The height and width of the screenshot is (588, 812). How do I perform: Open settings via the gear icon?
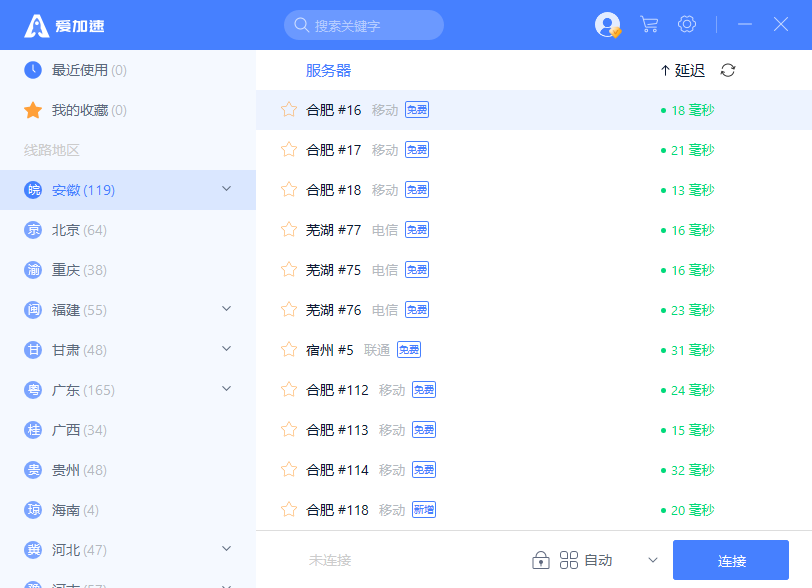tap(687, 24)
